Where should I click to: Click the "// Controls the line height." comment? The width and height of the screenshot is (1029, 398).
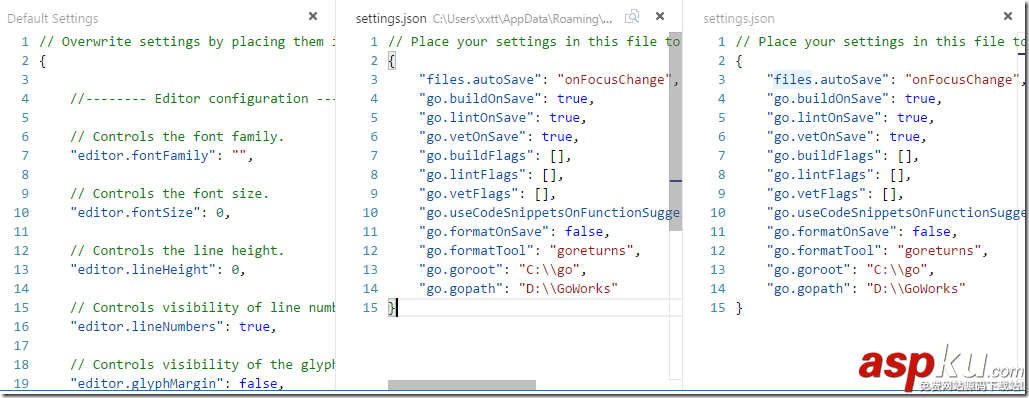point(177,252)
